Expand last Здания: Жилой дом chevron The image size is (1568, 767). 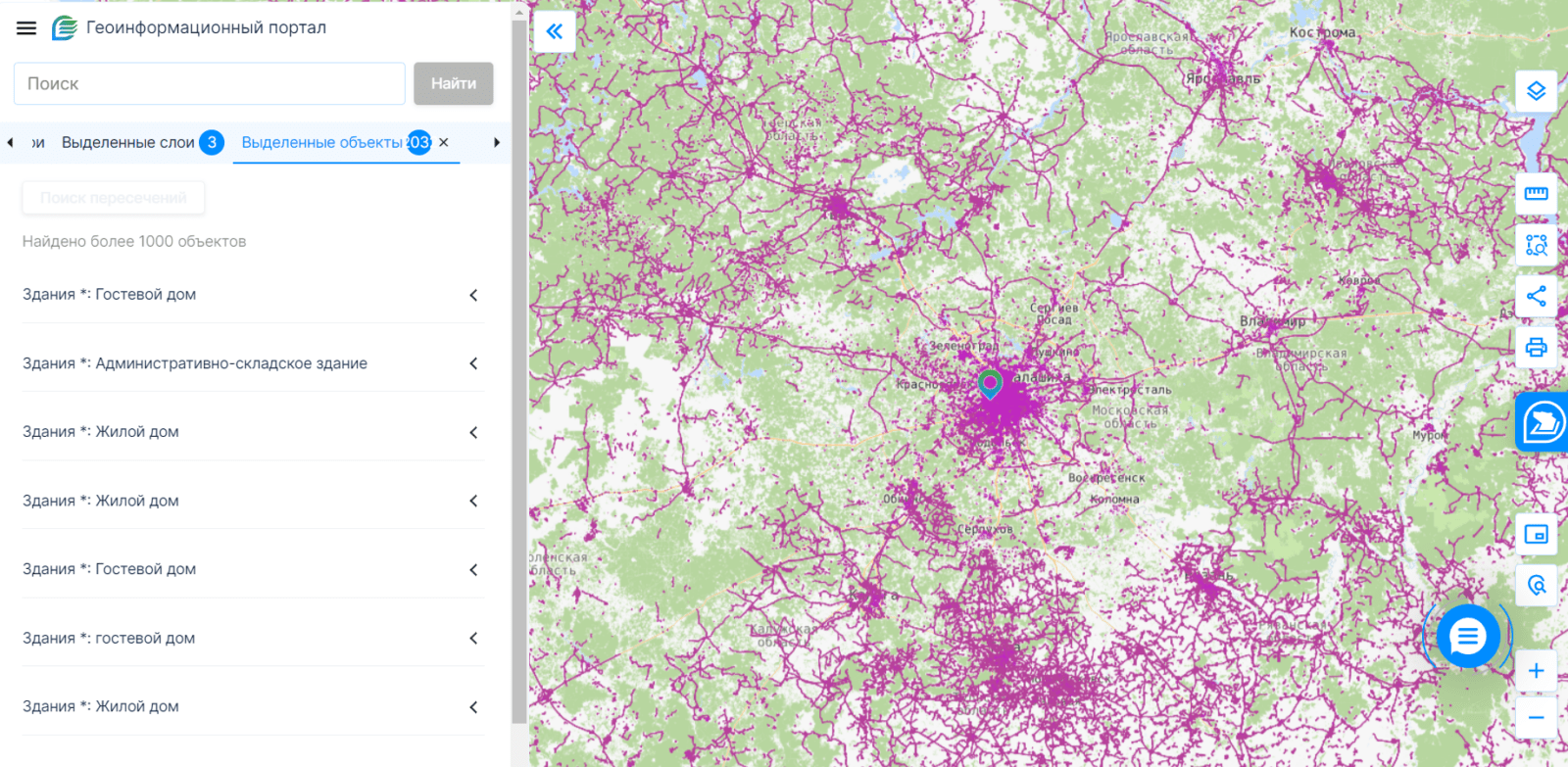(x=473, y=706)
